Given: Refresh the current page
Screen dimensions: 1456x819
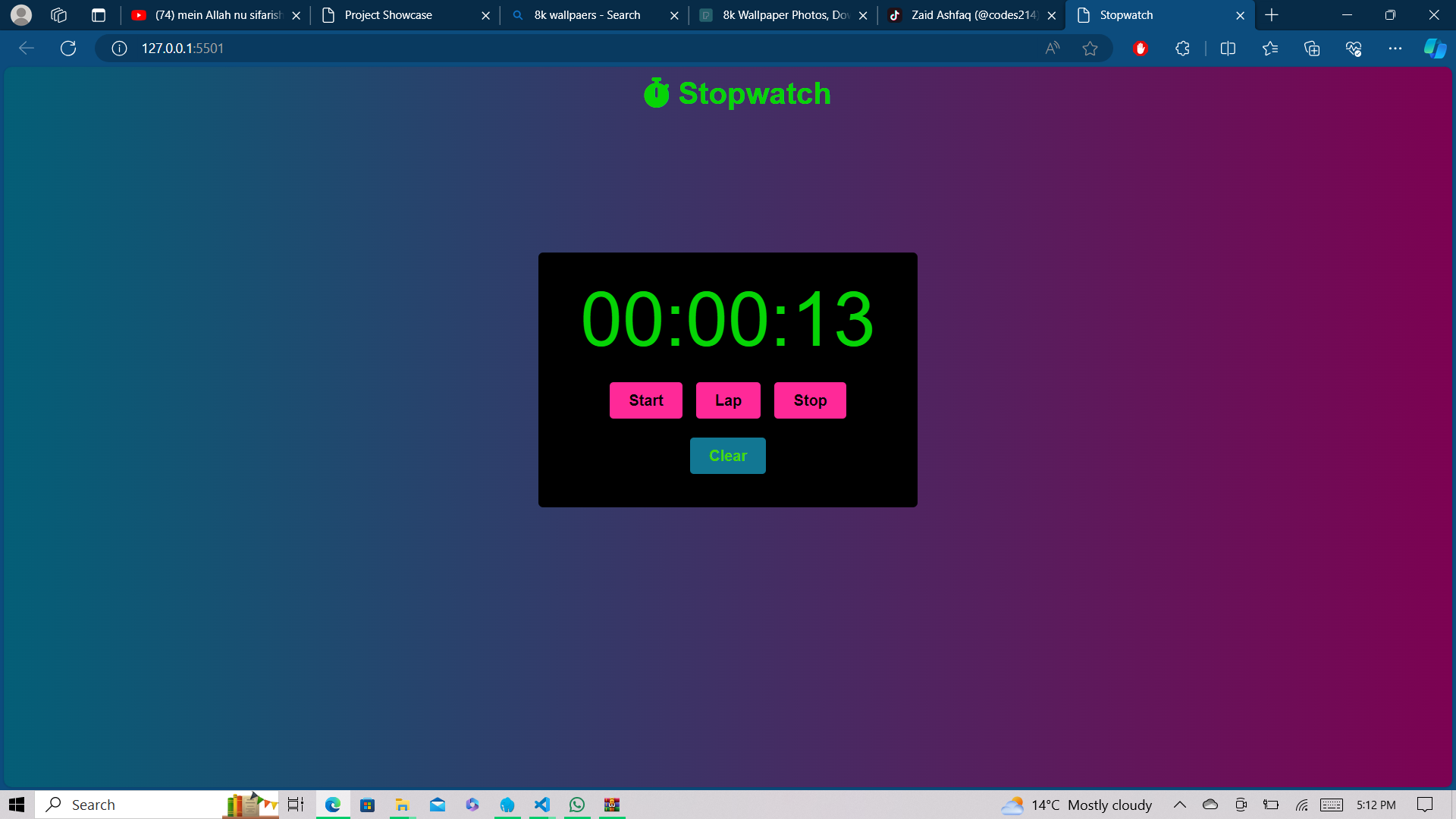Looking at the screenshot, I should [68, 49].
